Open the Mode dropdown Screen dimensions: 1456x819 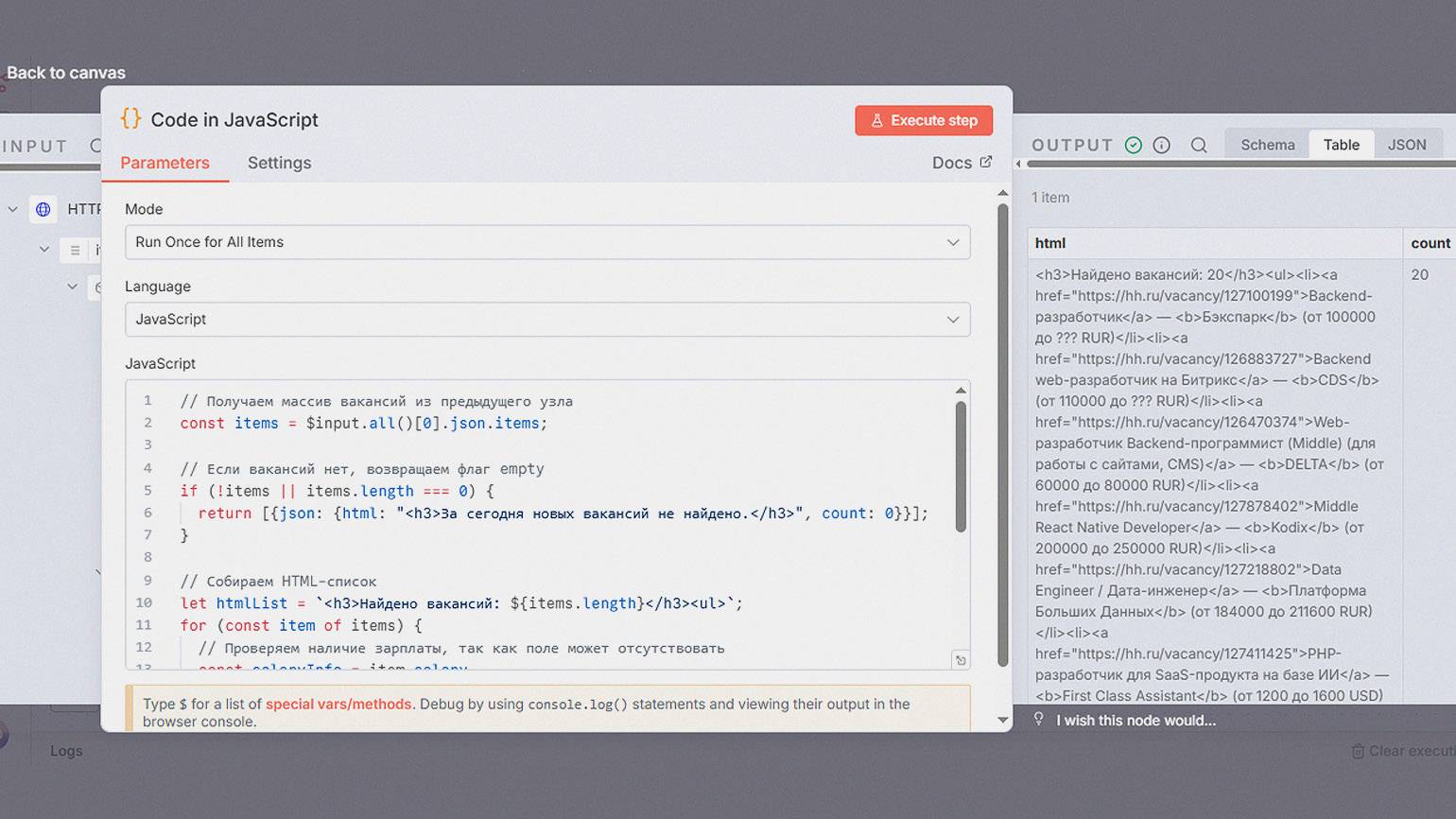coord(547,242)
